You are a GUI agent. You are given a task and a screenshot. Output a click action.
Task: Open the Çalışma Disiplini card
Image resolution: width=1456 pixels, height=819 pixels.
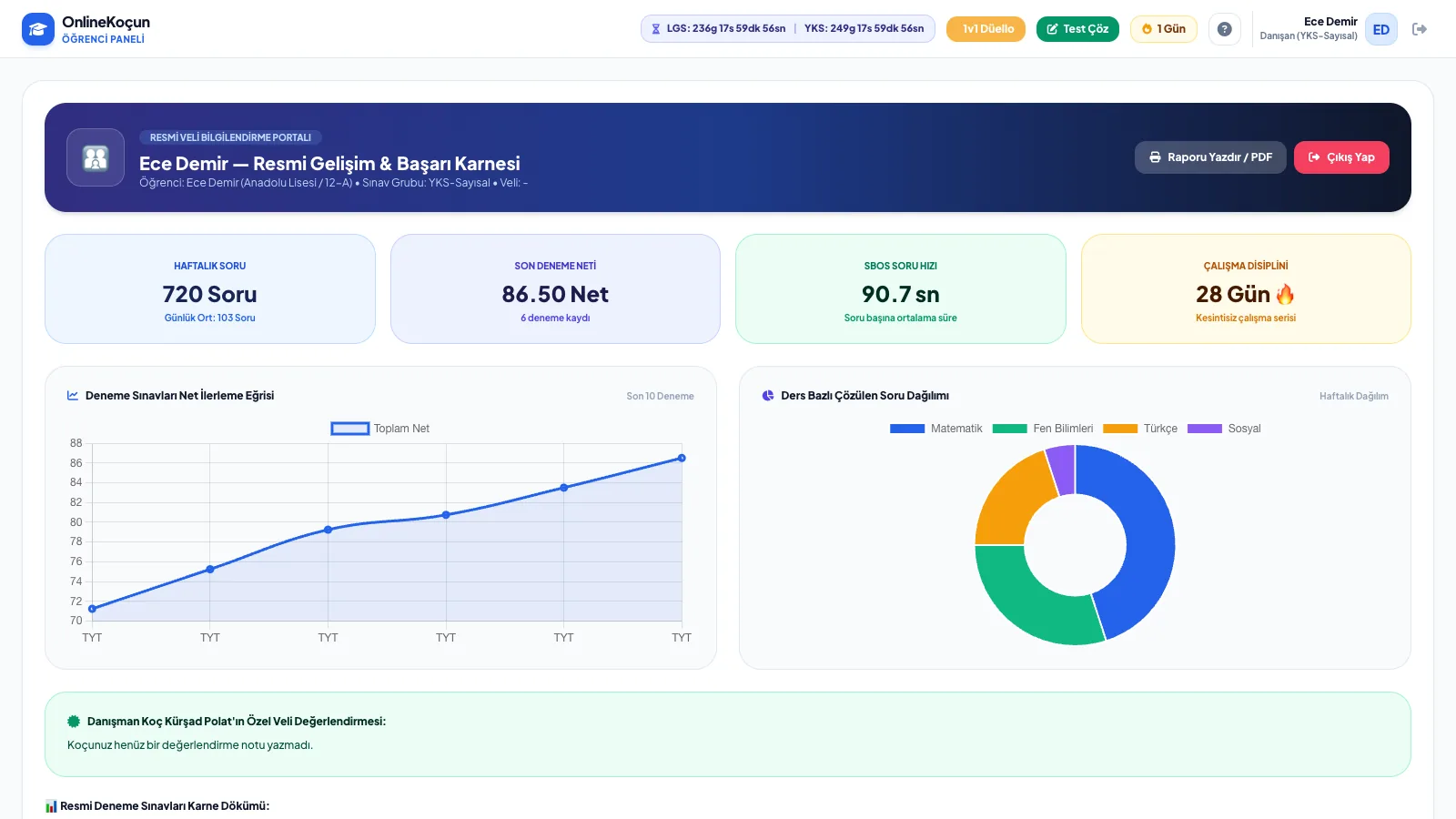click(x=1246, y=289)
